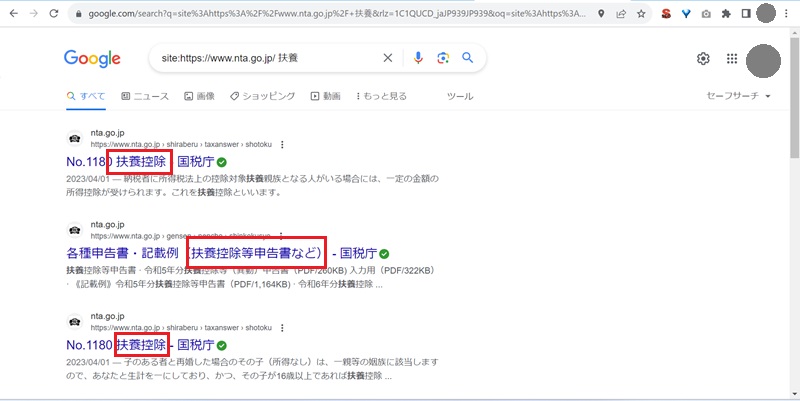Viewport: 800px width, 401px height.
Task: Open options menu of first result
Action: [282, 144]
